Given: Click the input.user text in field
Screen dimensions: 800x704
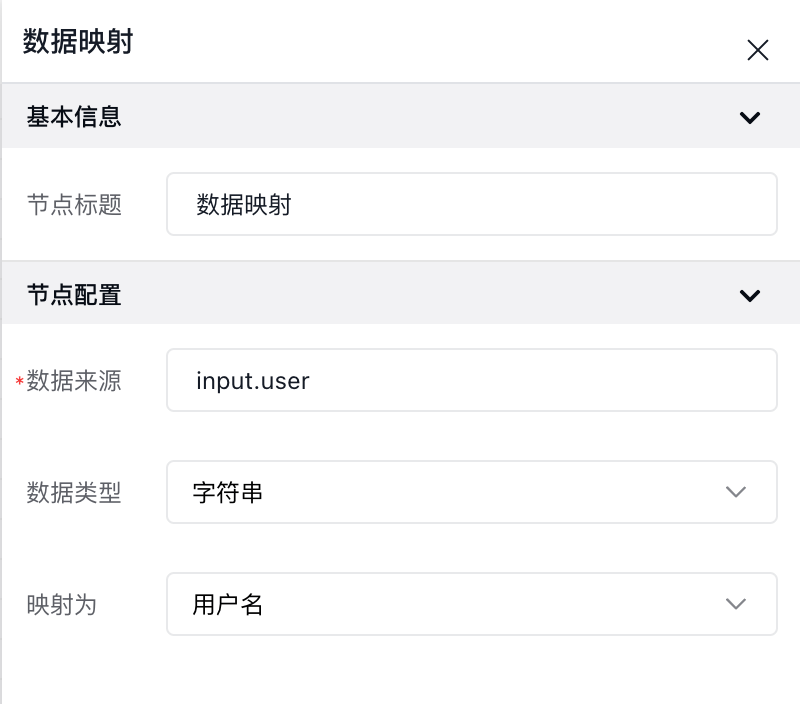Looking at the screenshot, I should point(253,381).
